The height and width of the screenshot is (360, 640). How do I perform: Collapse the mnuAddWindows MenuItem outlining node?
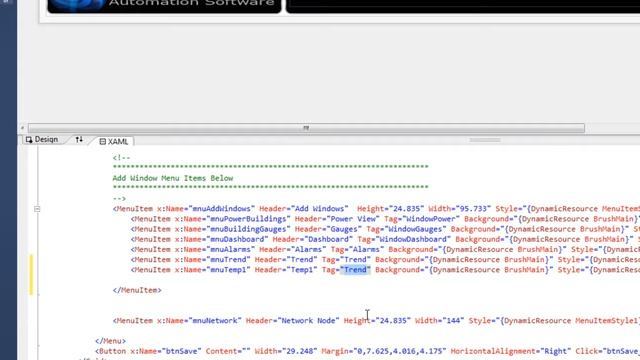click(x=37, y=209)
